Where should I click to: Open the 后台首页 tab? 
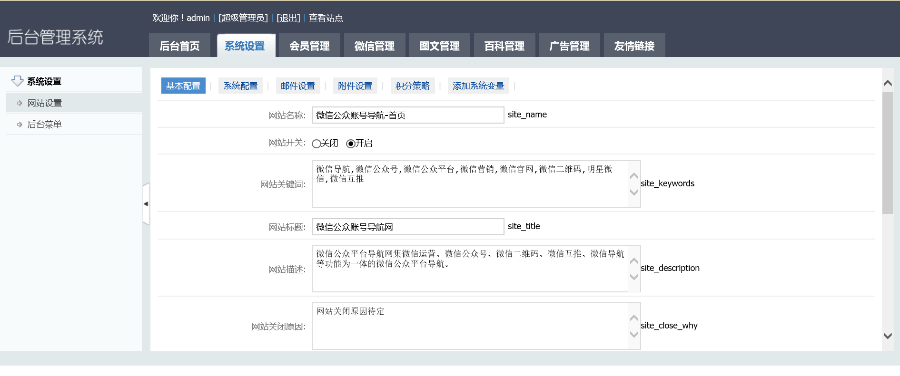pos(180,45)
